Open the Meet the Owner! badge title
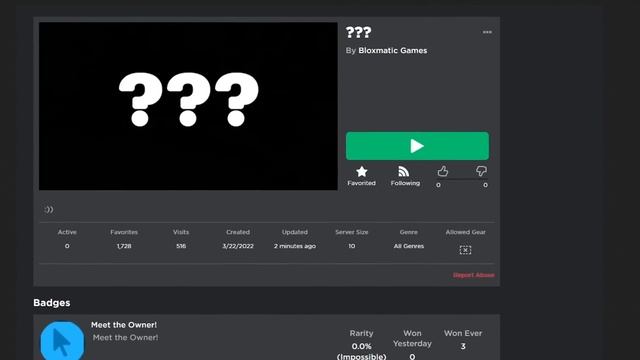Image resolution: width=640 pixels, height=360 pixels. (124, 325)
